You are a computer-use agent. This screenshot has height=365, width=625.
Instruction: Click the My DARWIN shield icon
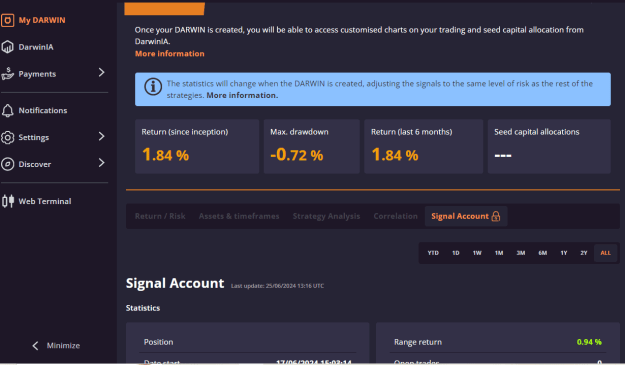point(7,20)
